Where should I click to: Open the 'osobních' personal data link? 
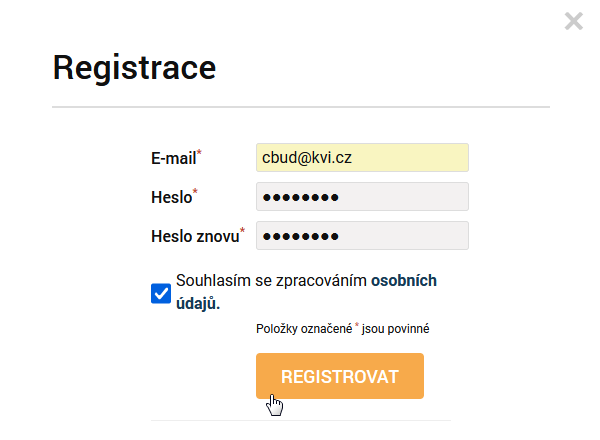[404, 280]
